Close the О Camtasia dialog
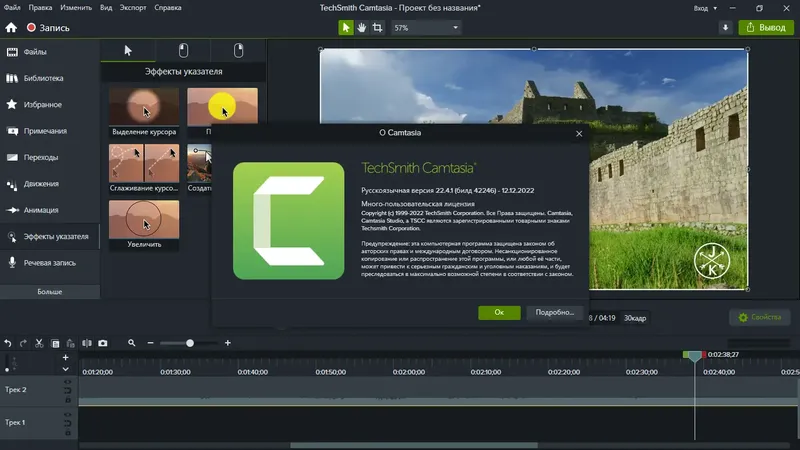 pyautogui.click(x=579, y=134)
